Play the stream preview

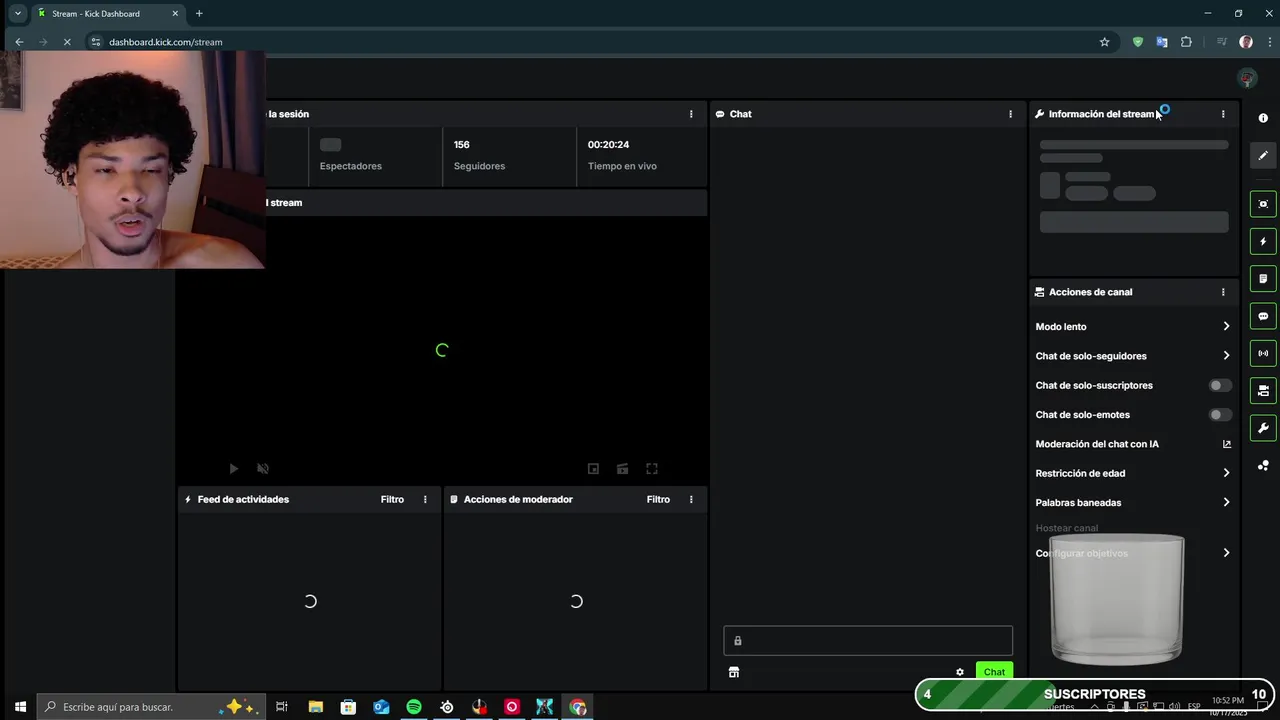234,468
